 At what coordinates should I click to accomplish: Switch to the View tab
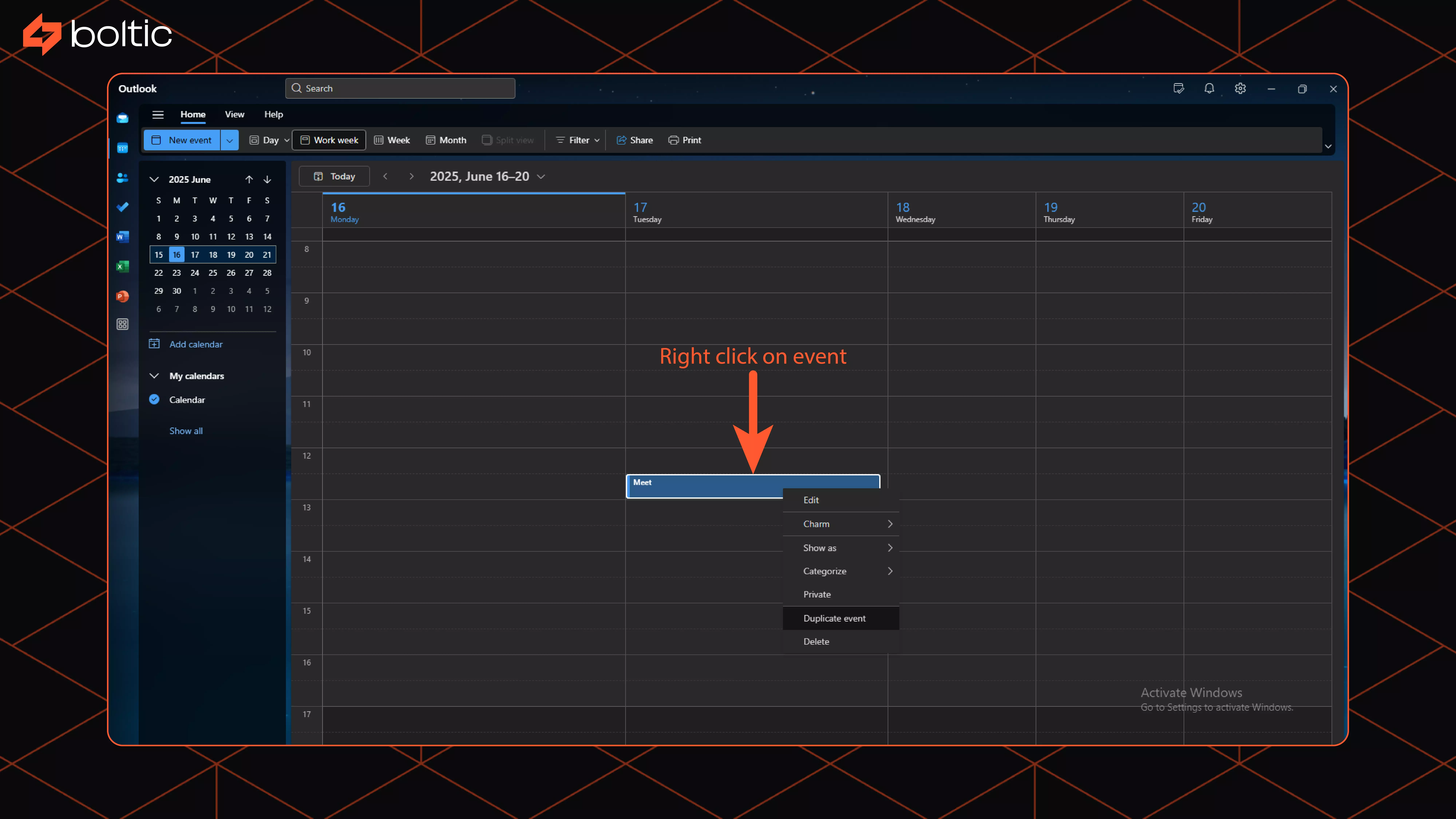click(x=235, y=114)
